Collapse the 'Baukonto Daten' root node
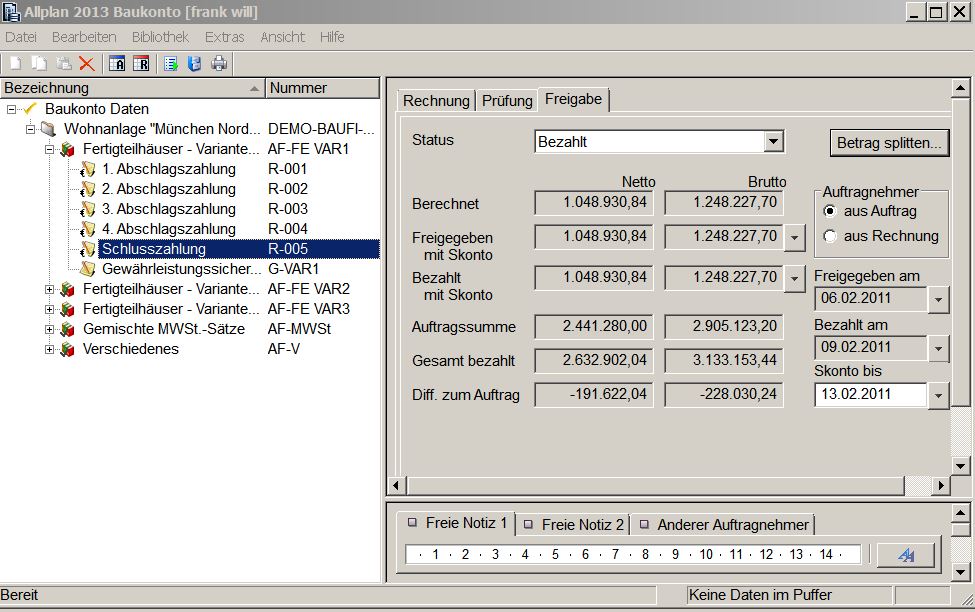 [11, 109]
